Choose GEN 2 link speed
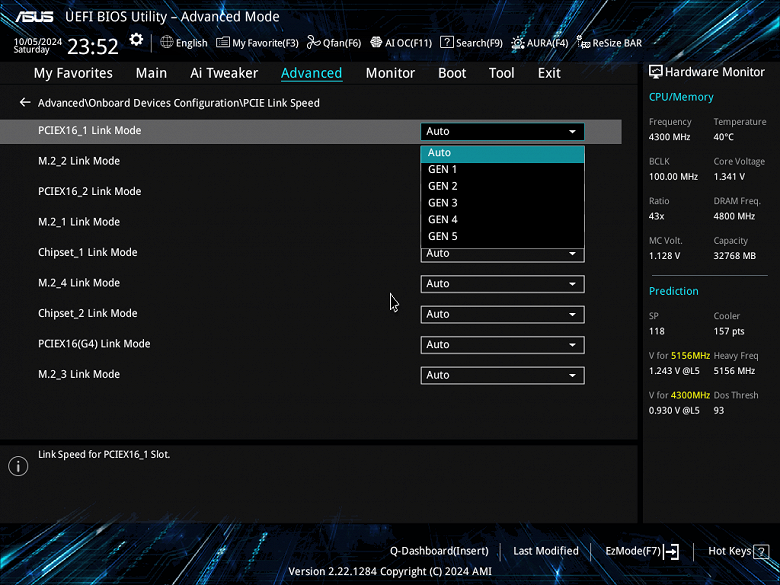The height and width of the screenshot is (585, 780). click(x=502, y=187)
